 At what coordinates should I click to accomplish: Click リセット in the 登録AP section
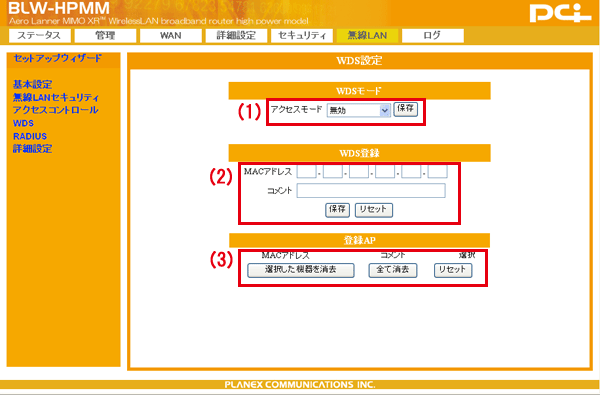(453, 270)
